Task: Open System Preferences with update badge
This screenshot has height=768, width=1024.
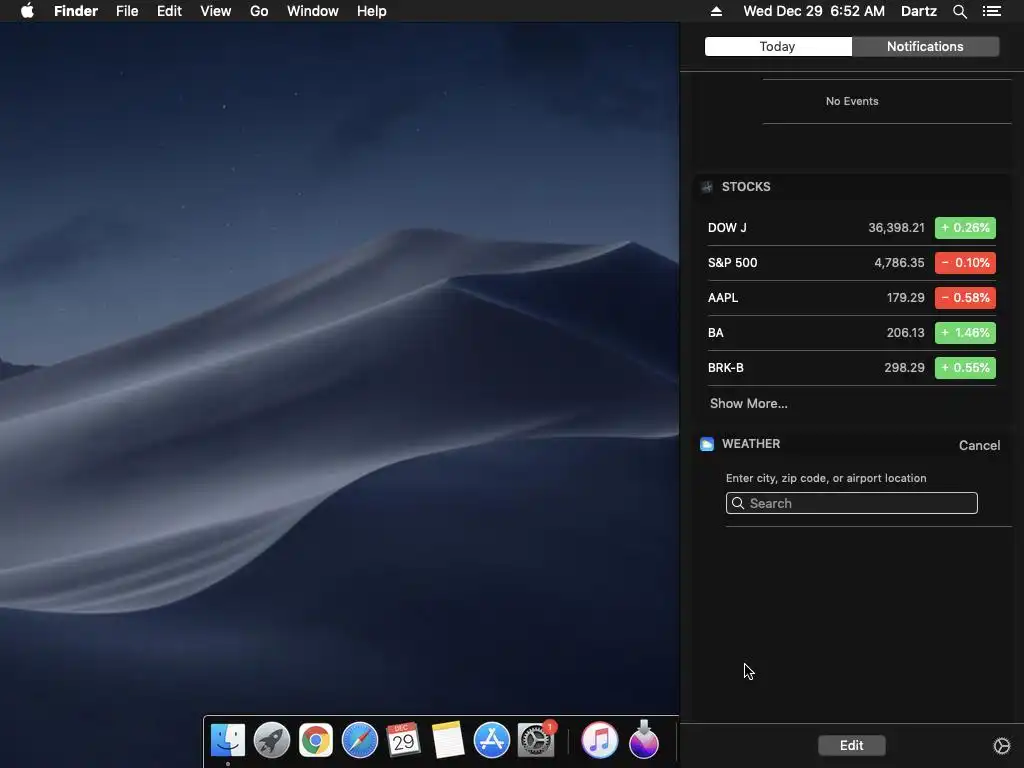Action: (536, 741)
